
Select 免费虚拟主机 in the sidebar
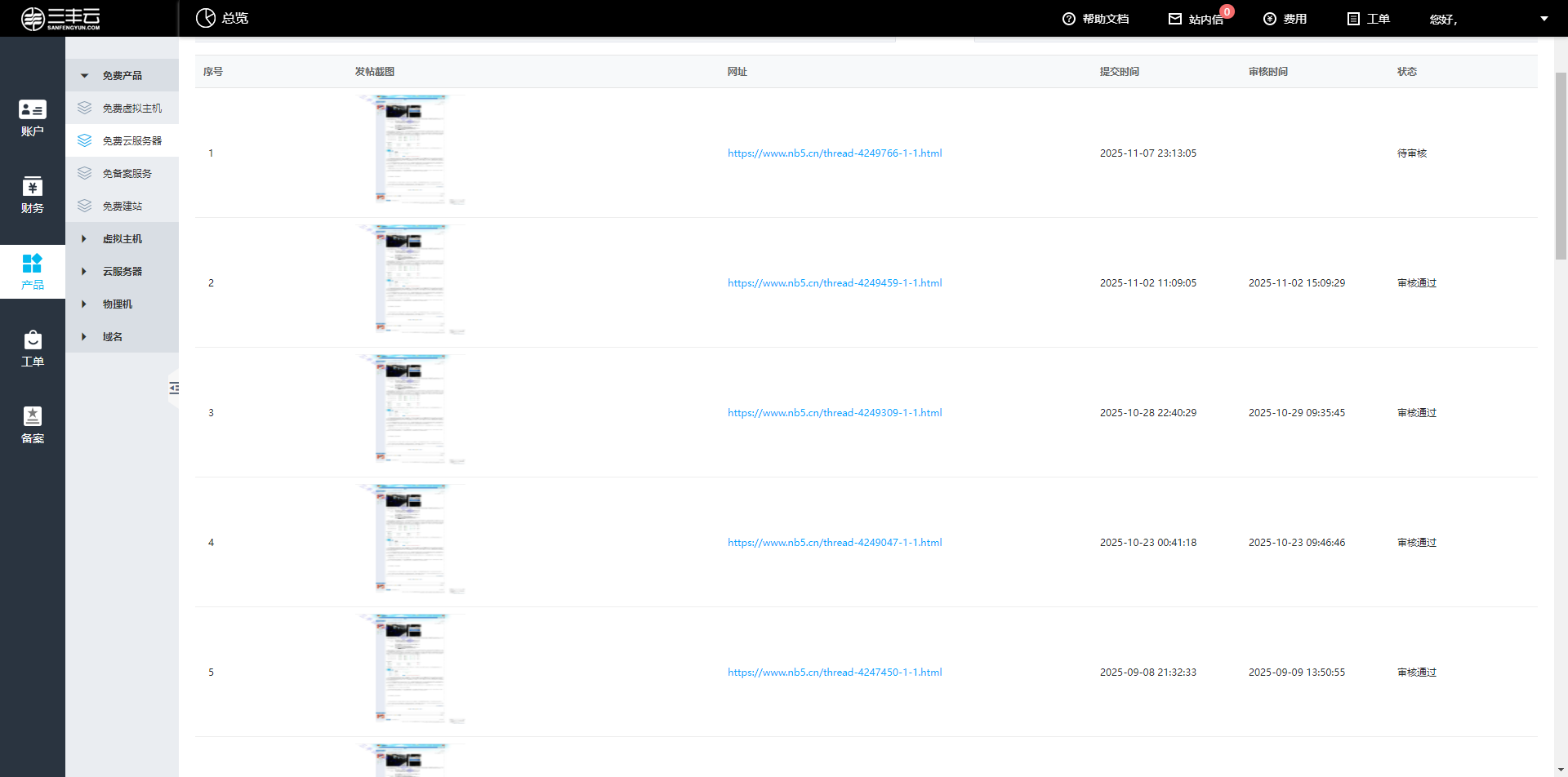pos(131,108)
